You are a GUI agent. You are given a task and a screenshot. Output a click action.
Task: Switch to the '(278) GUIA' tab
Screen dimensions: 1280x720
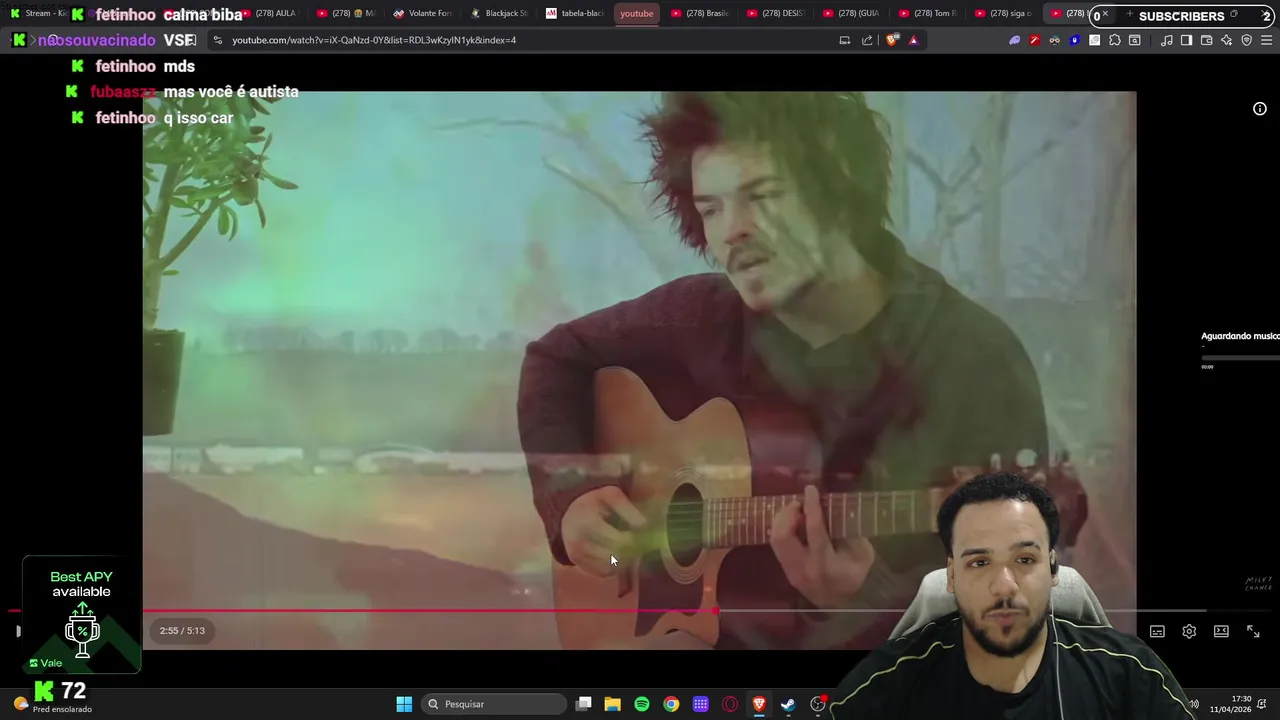[x=852, y=13]
